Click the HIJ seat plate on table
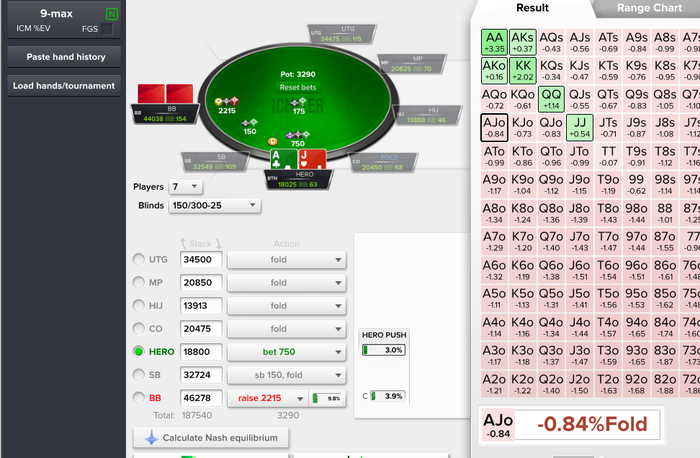Viewport: 700px width, 458px height. point(426,115)
